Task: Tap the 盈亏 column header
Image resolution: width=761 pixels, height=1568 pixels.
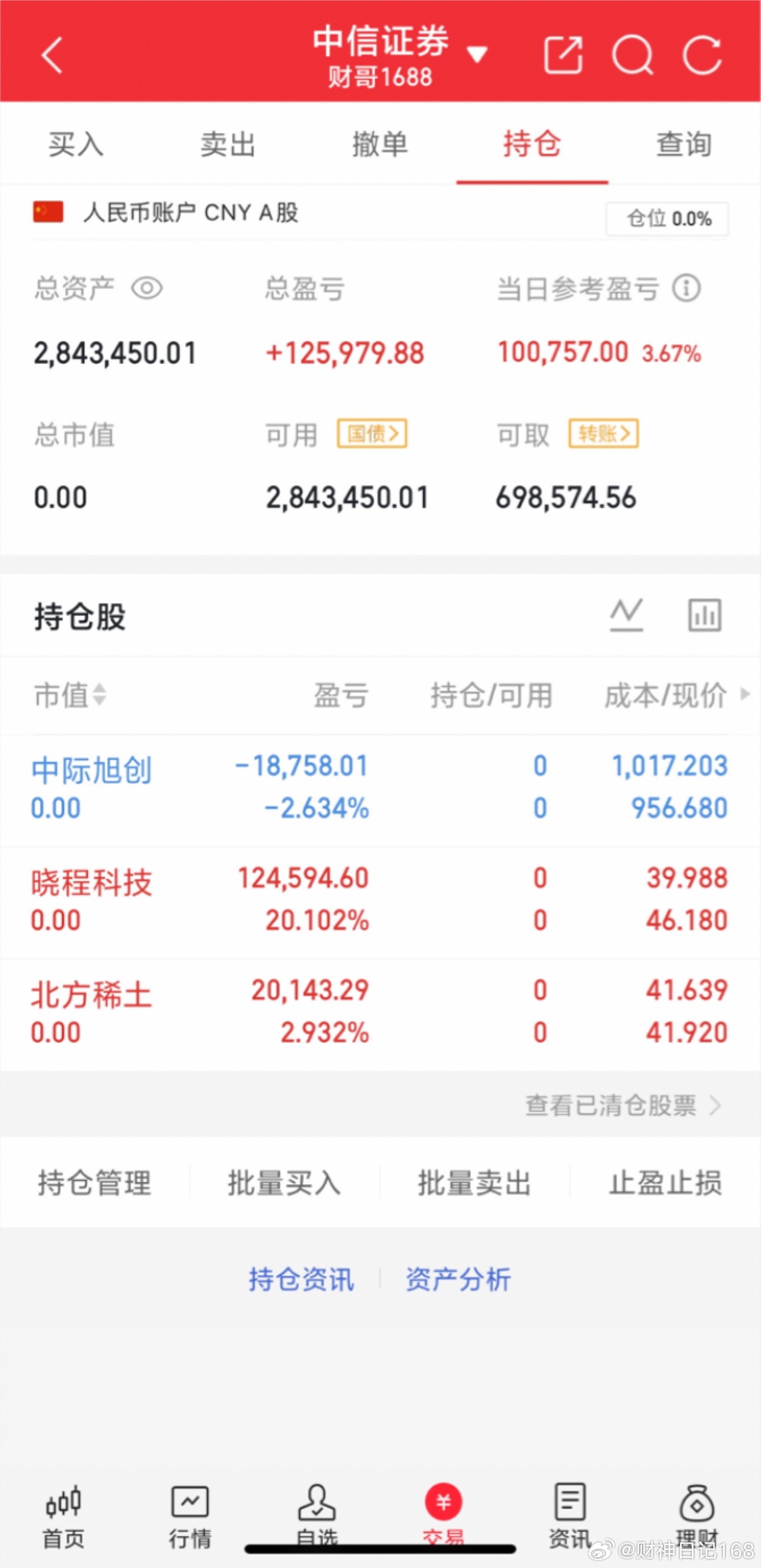Action: 341,695
